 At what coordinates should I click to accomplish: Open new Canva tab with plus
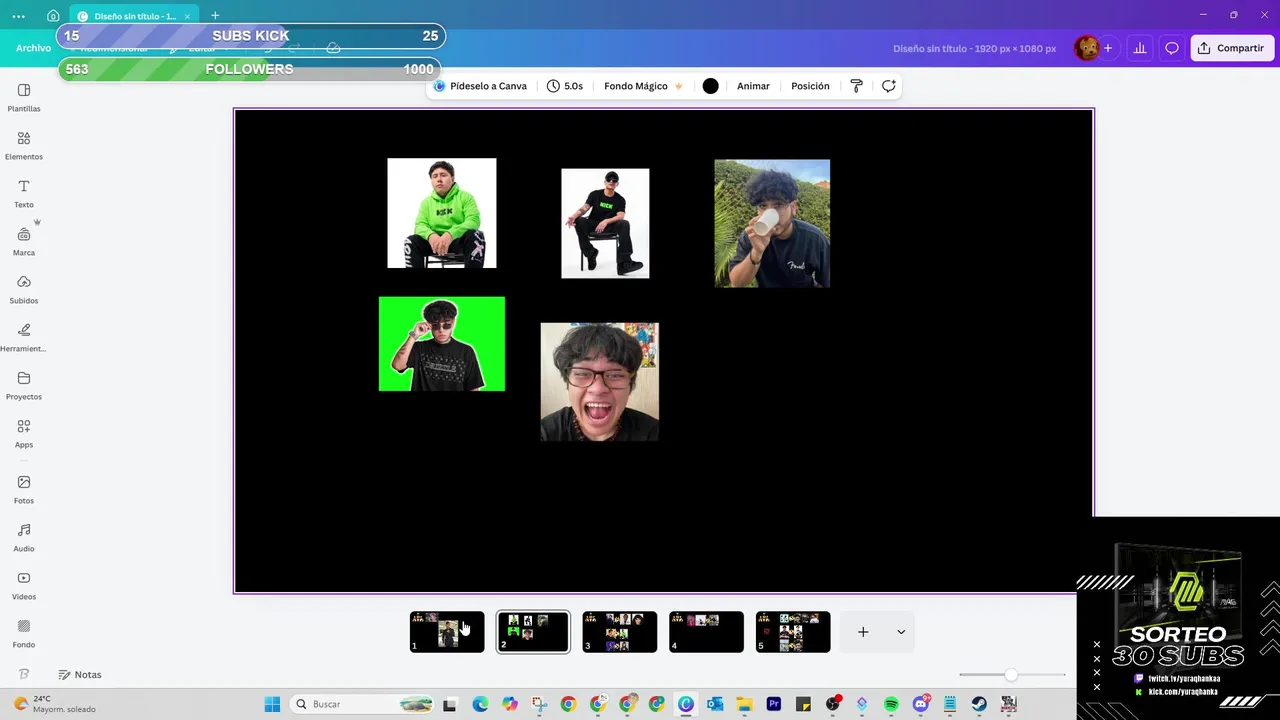tap(215, 16)
